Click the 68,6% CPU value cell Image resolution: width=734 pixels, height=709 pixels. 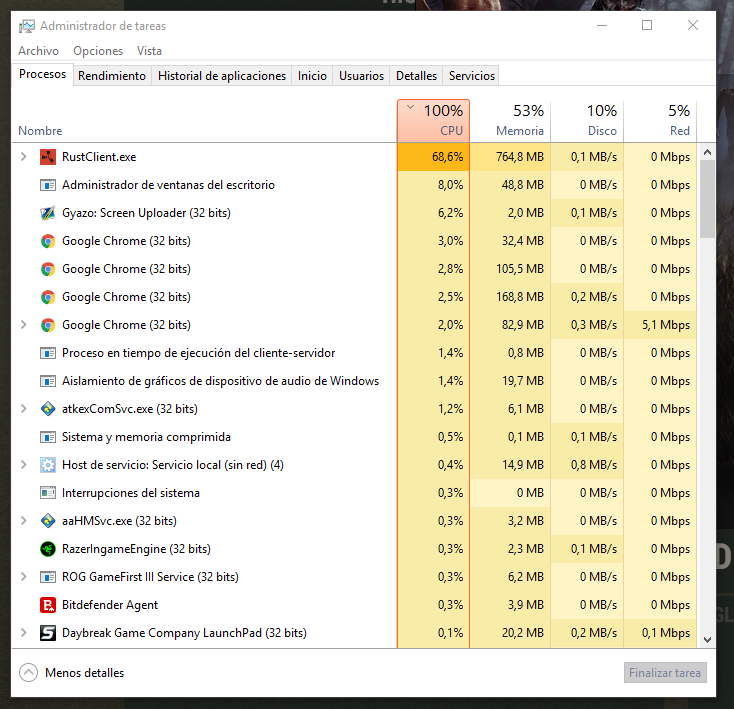pyautogui.click(x=433, y=157)
